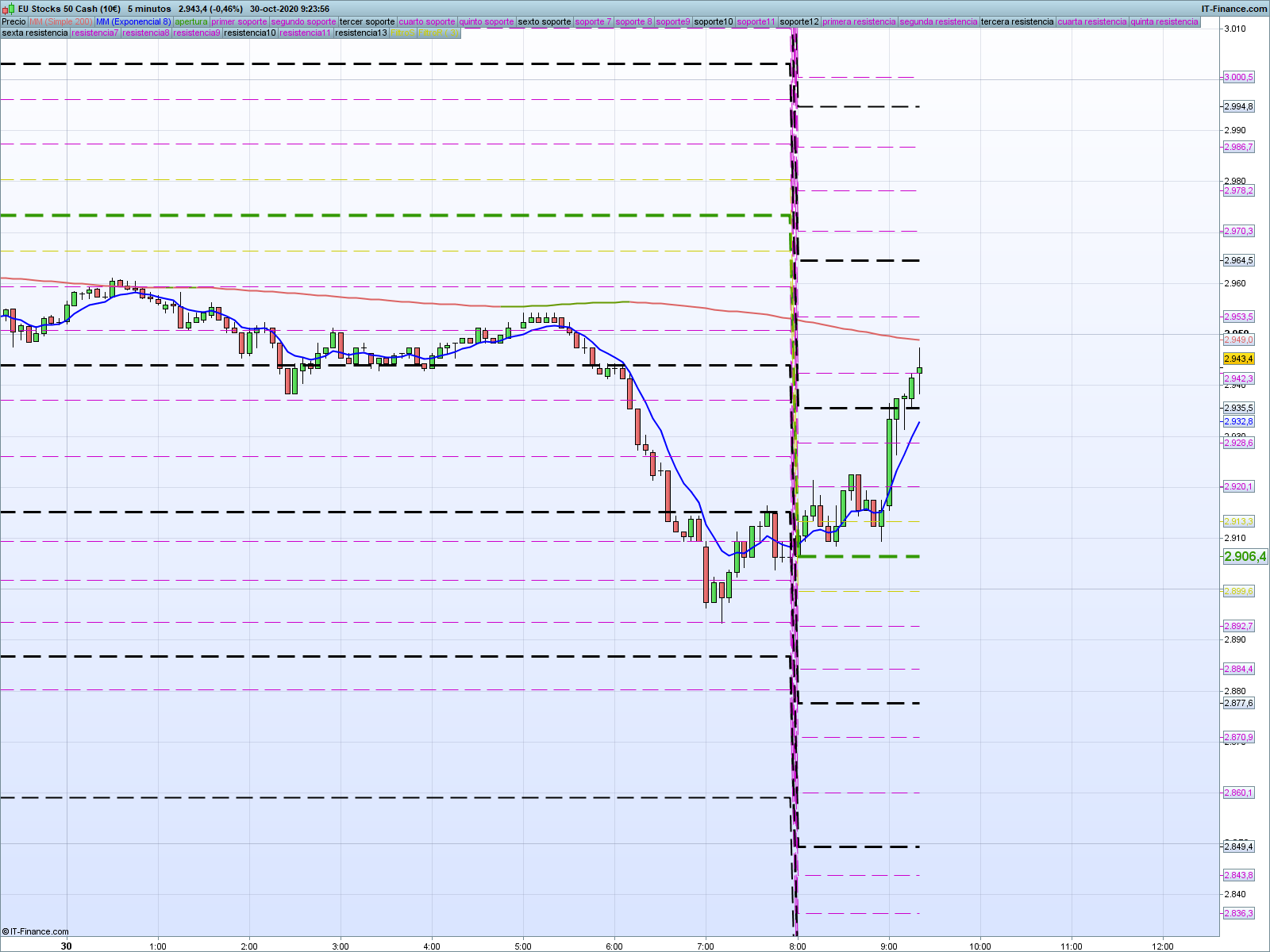The image size is (1270, 952).
Task: Select the 'quinta resistencia' legend label
Action: point(1164,21)
